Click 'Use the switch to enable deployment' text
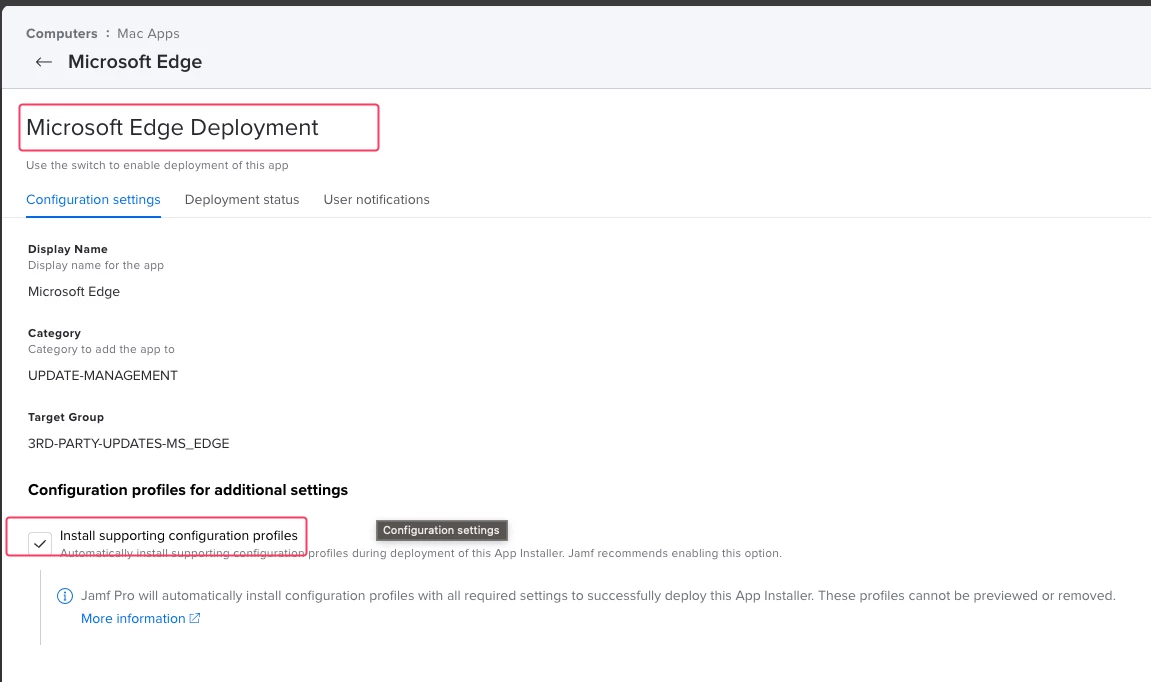 [157, 165]
